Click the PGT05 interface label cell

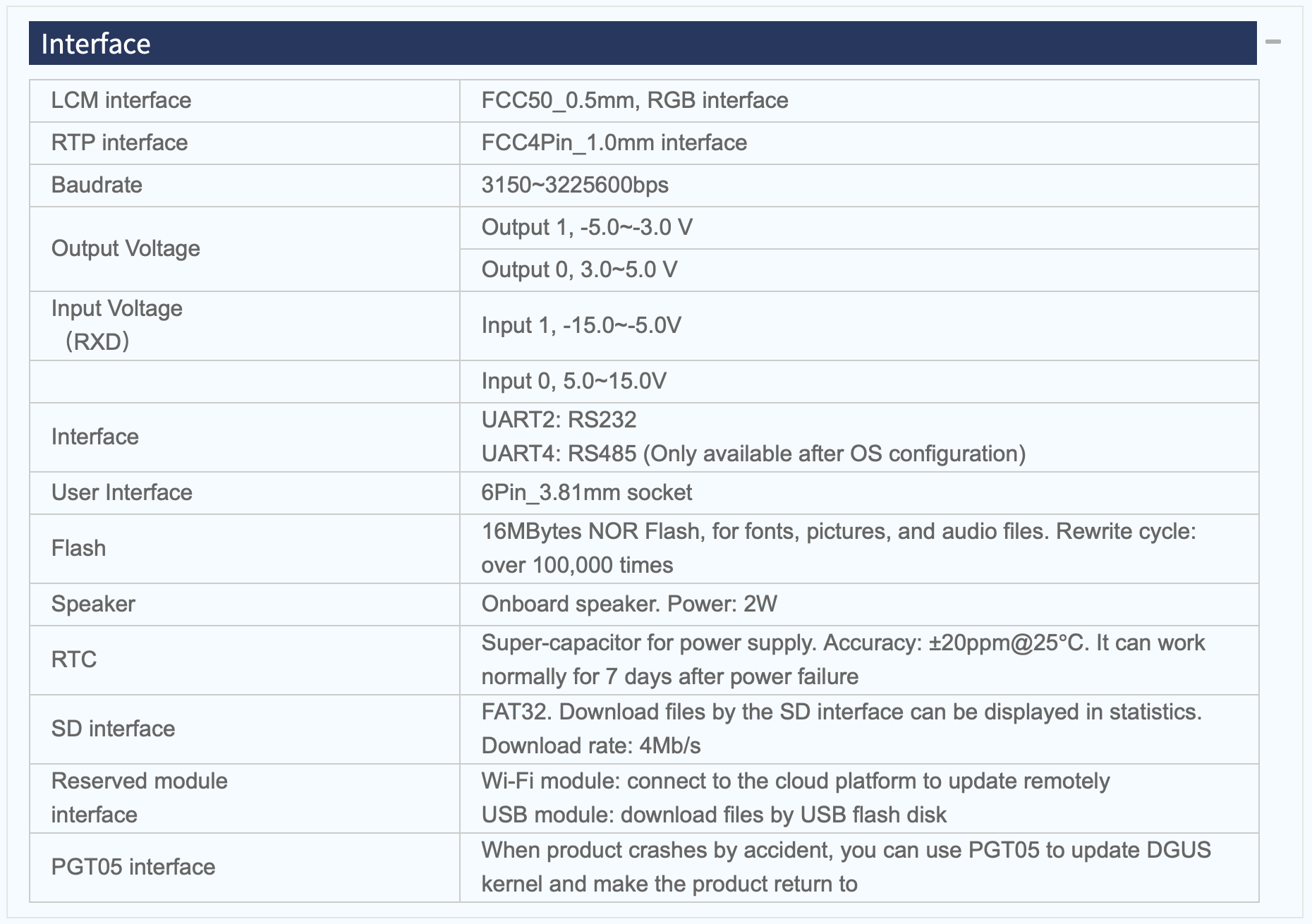[245, 868]
